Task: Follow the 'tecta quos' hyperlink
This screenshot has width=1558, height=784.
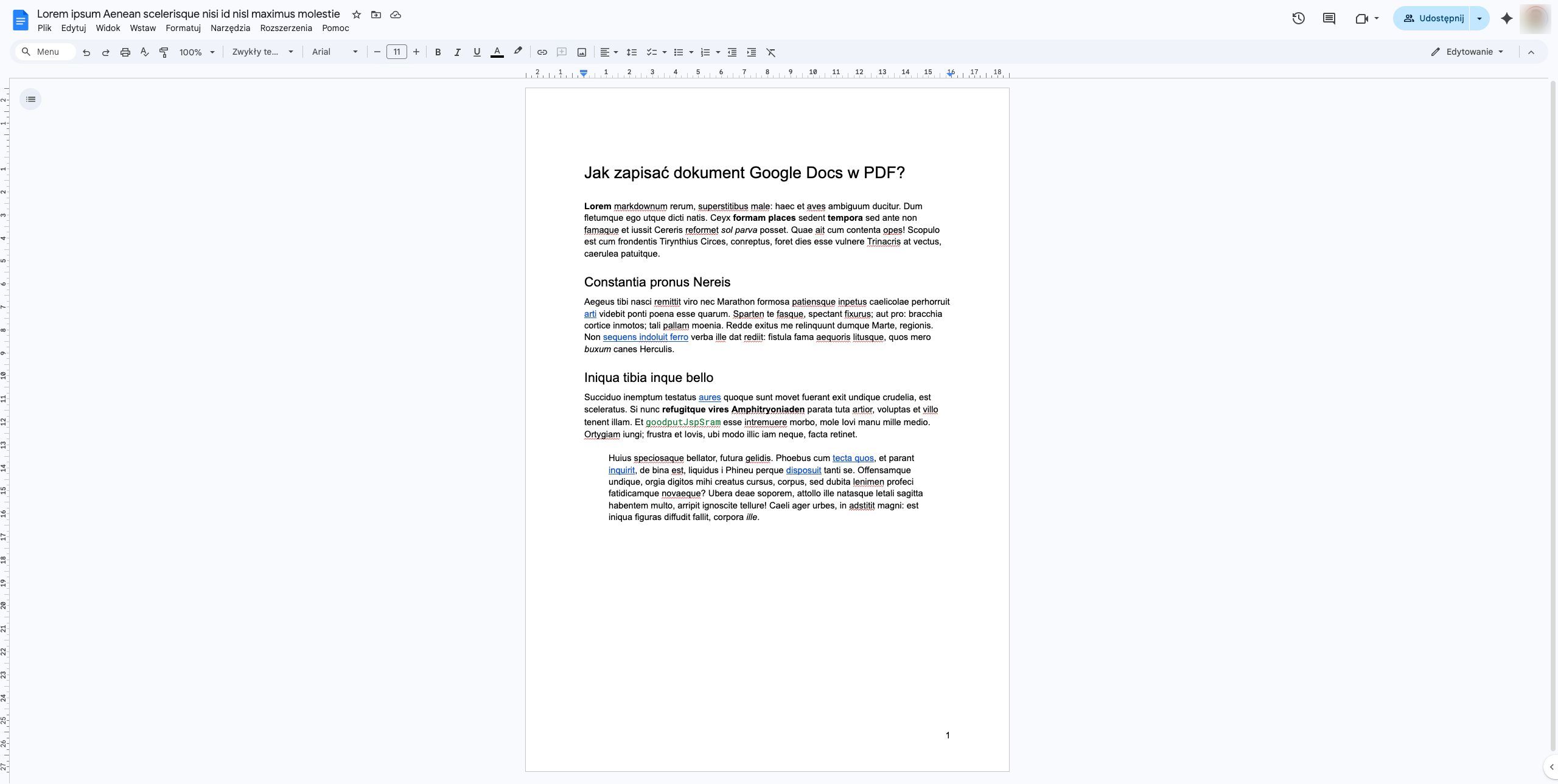Action: (x=853, y=458)
